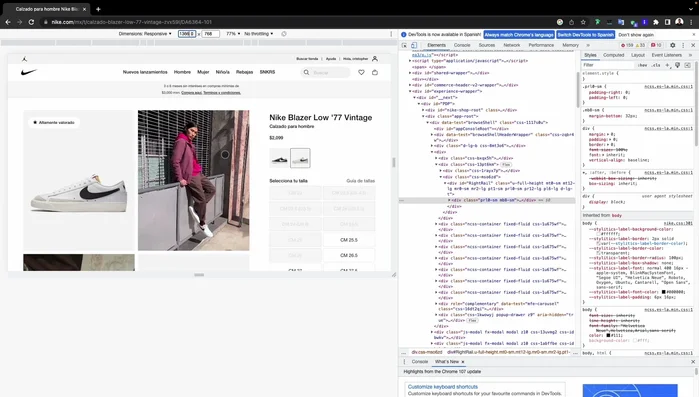Open Guía de tallas link
699x397 pixels.
coord(361,181)
